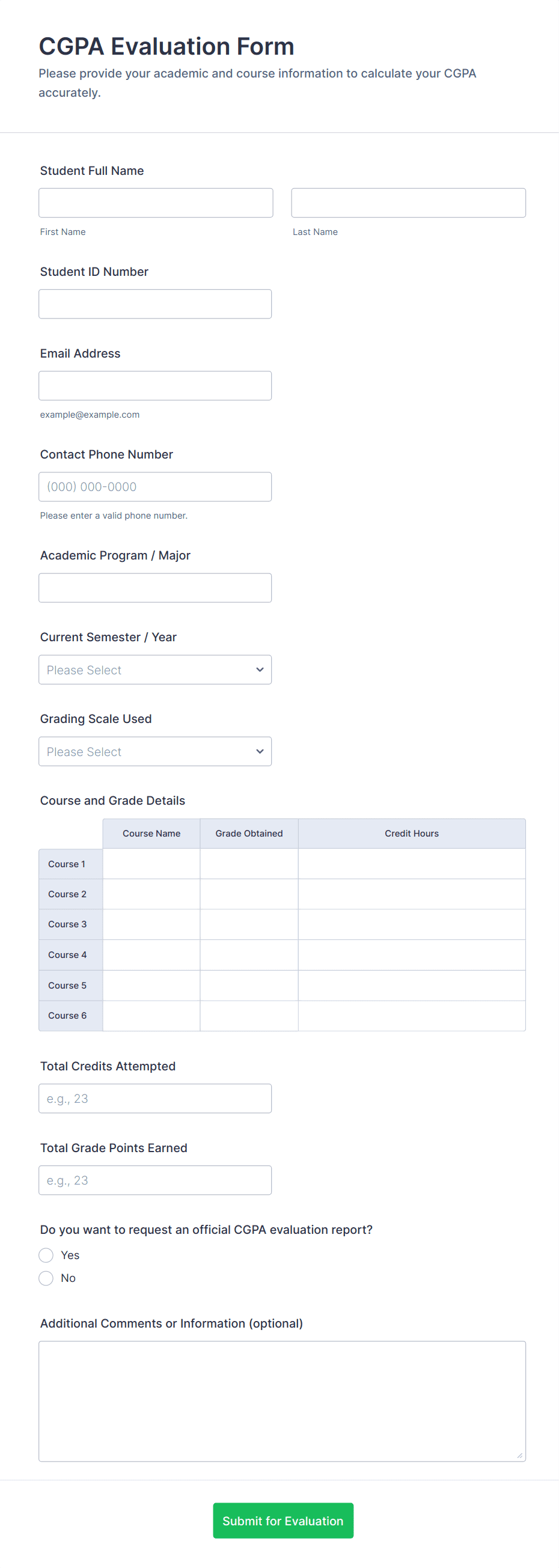The image size is (559, 1568).
Task: Click the chevron arrow of Grading Scale dropdown
Action: point(260,751)
